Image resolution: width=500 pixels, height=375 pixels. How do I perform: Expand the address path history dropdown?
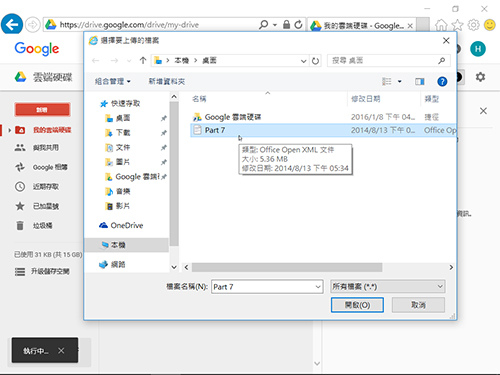[x=303, y=61]
